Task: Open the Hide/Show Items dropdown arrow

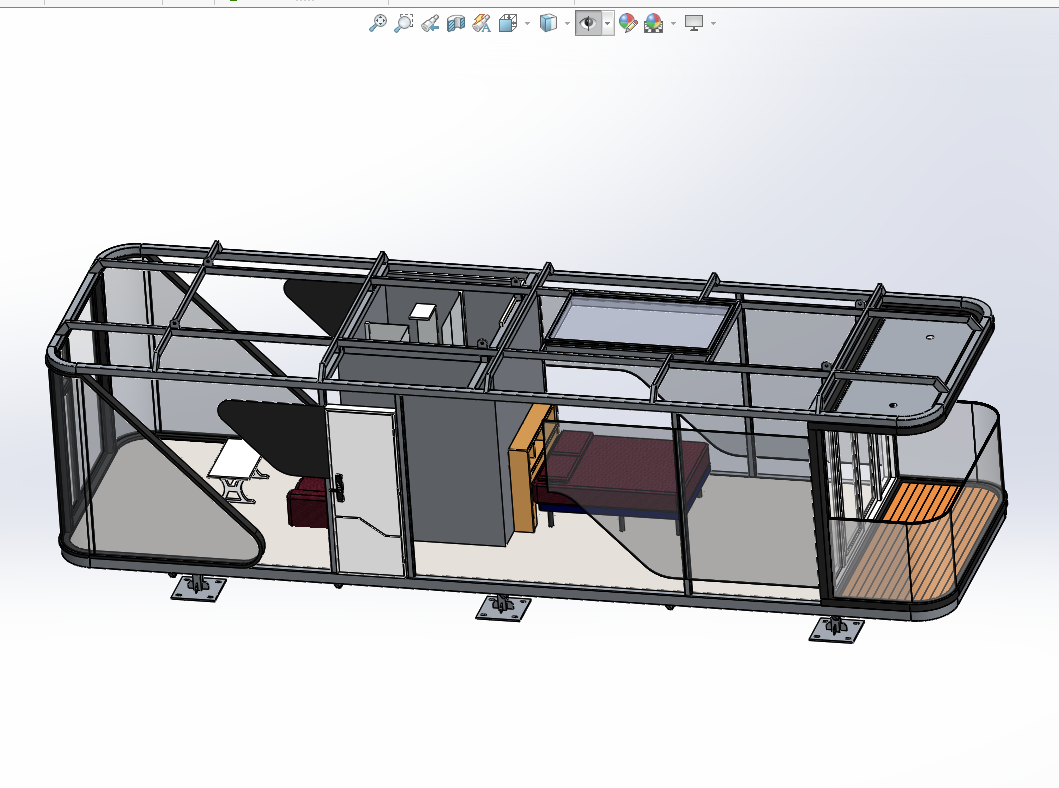Action: (x=608, y=24)
